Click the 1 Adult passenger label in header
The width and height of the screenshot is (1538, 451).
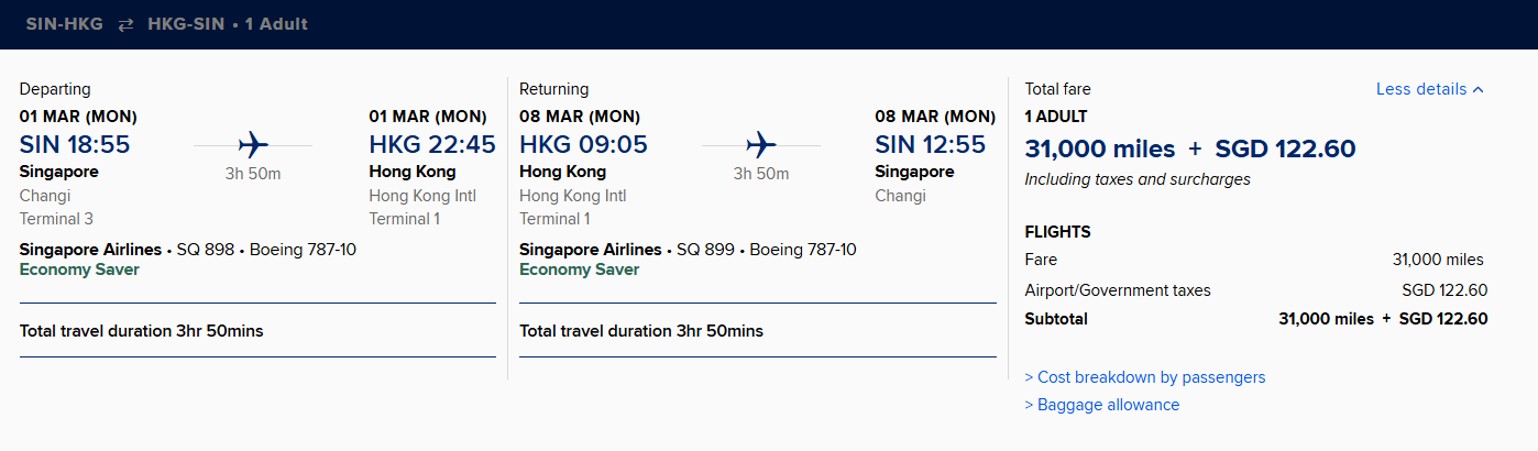click(277, 24)
